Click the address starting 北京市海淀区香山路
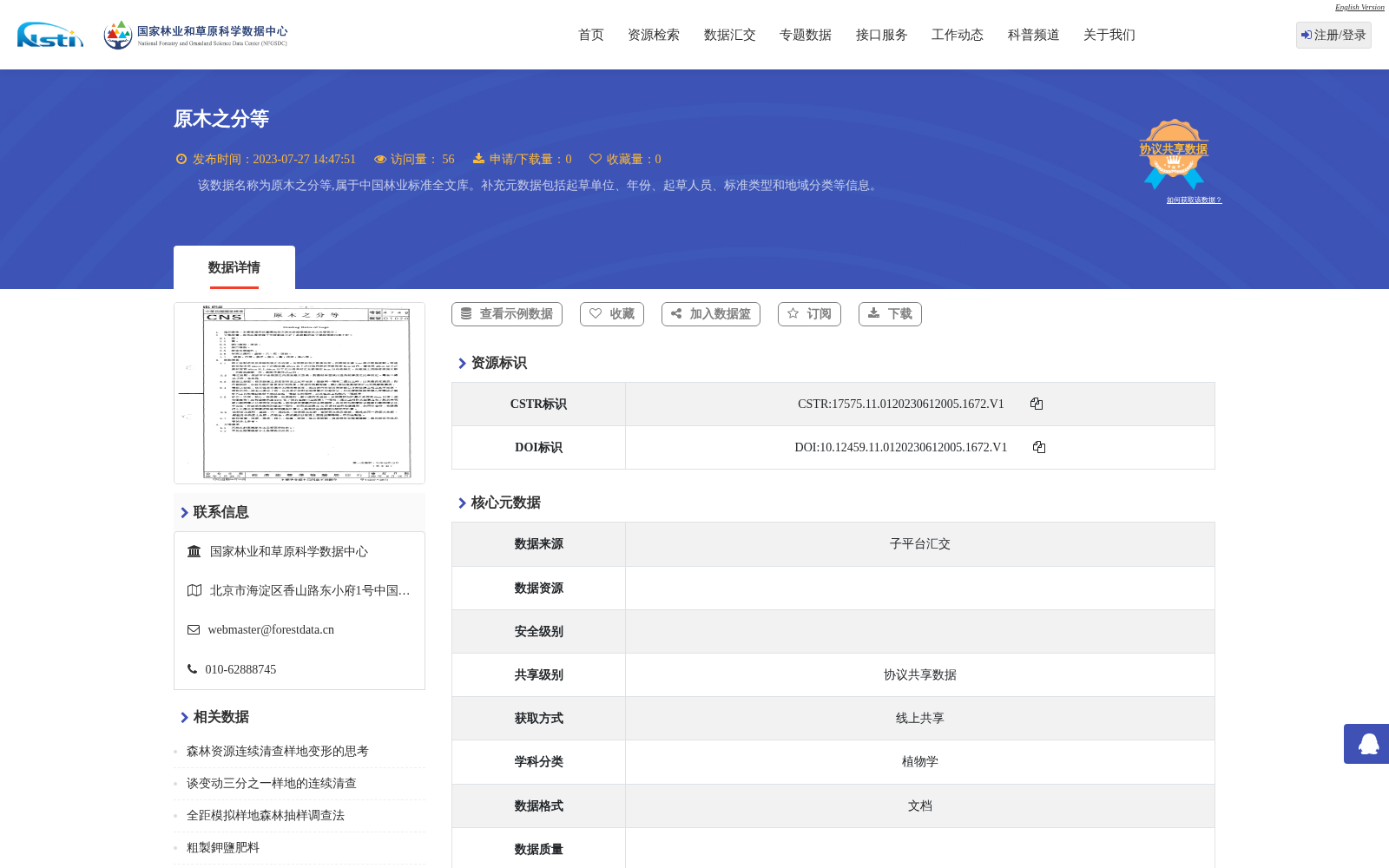 point(310,590)
